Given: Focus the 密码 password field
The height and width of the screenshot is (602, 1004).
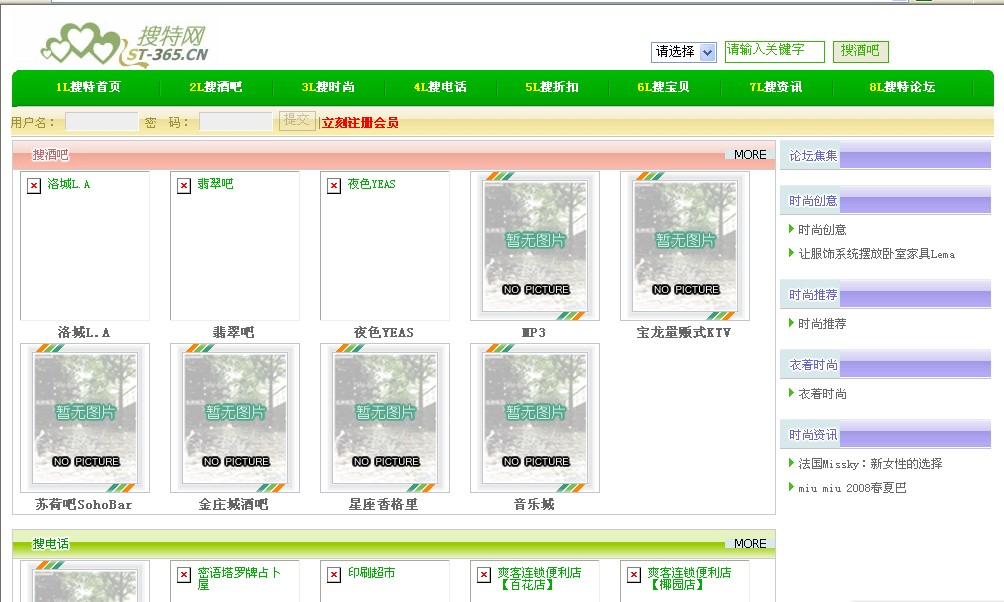Looking at the screenshot, I should (235, 122).
